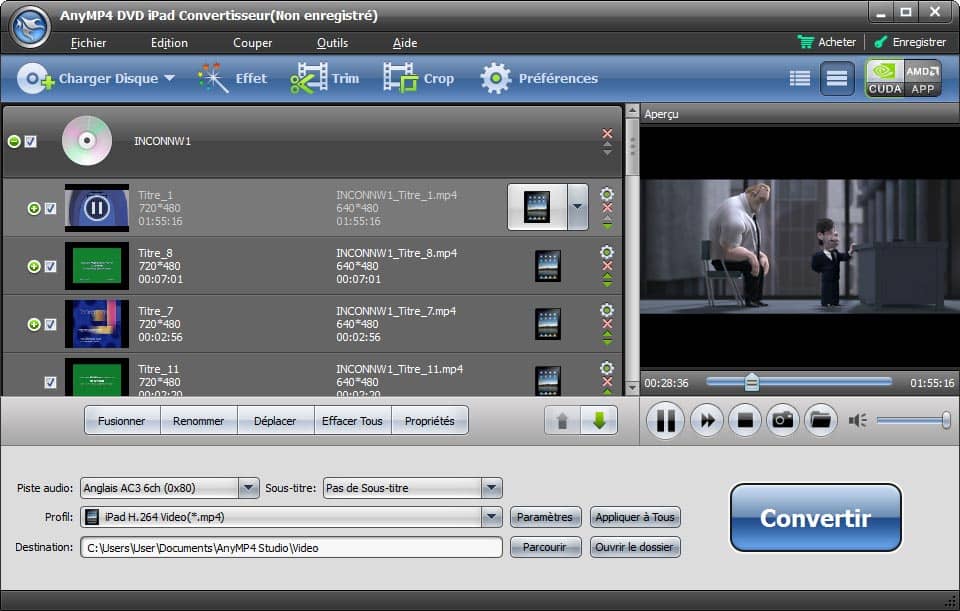Click the Propriétés button
This screenshot has width=960, height=611.
[430, 421]
